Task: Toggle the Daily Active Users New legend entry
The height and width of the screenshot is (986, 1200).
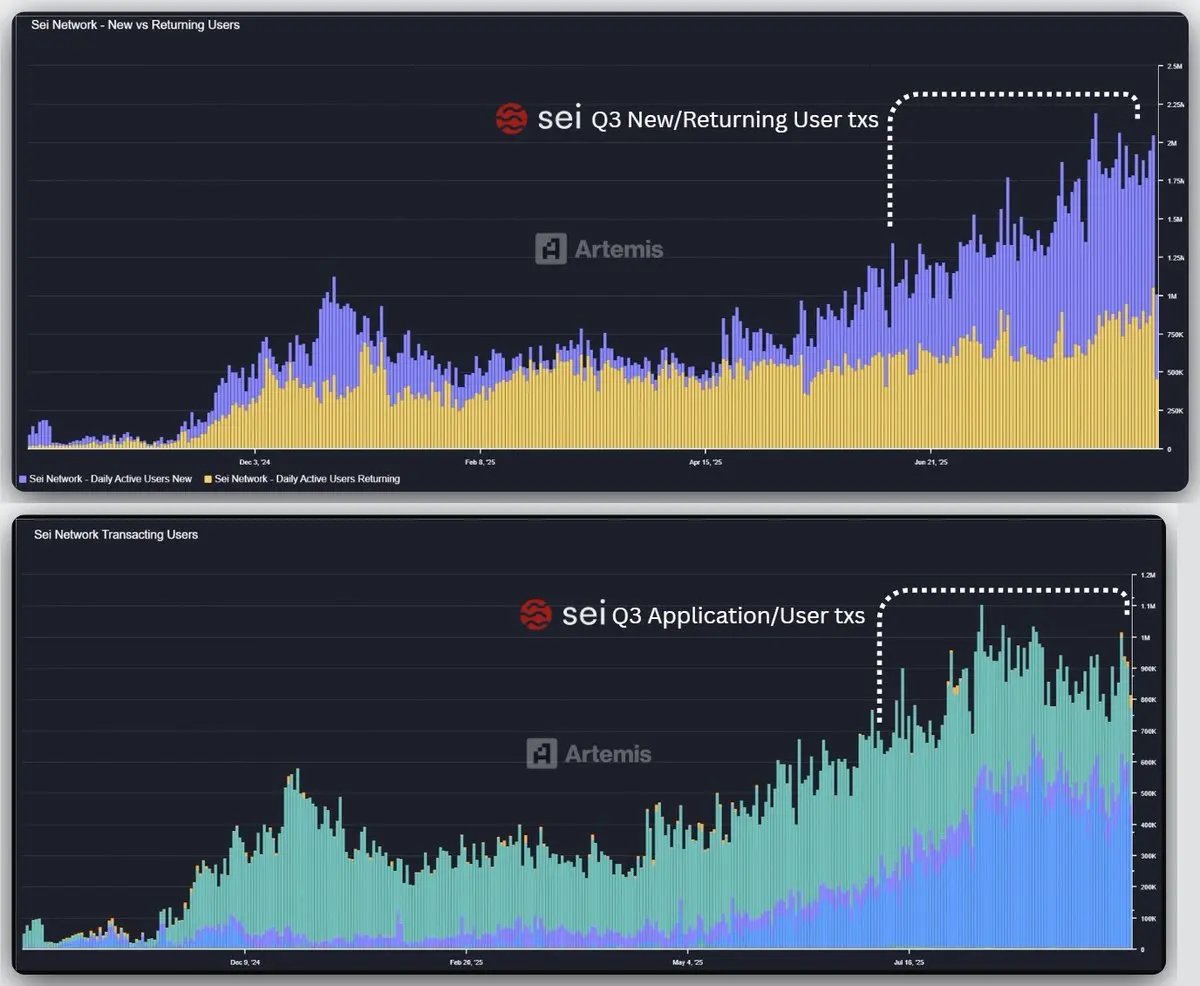Action: [x=105, y=479]
